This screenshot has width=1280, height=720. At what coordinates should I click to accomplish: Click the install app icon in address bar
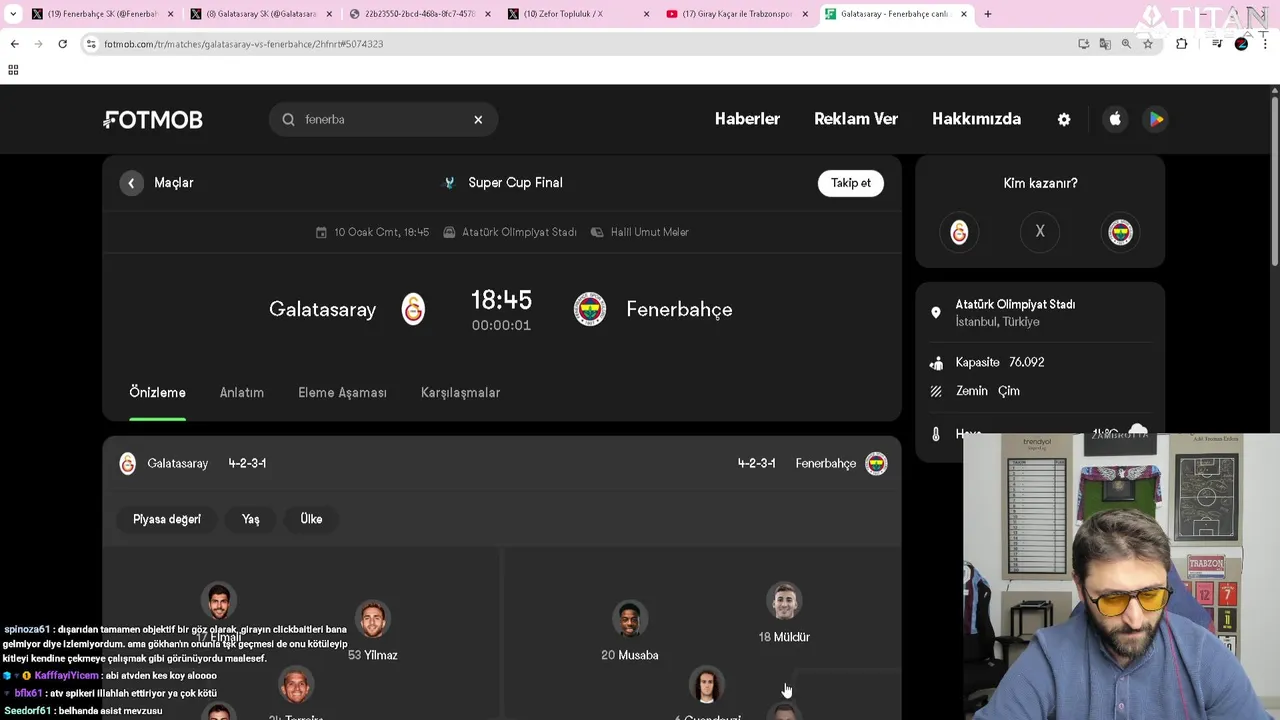(x=1084, y=44)
